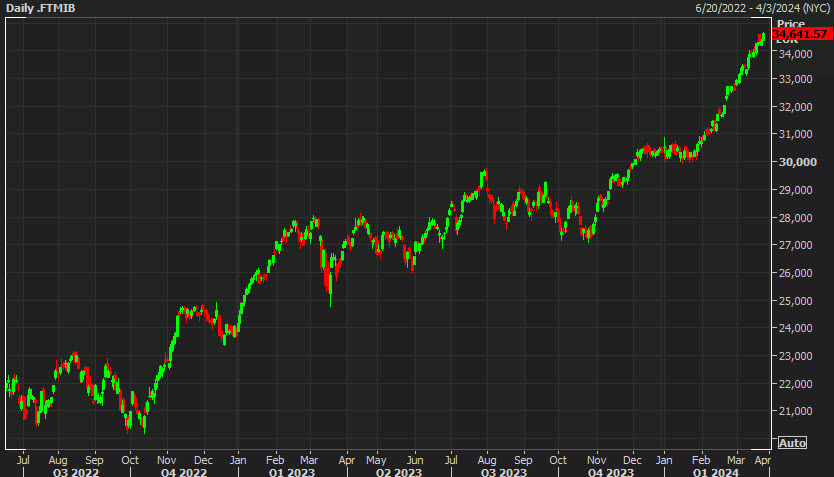Click the 26,000 price axis label

[795, 273]
